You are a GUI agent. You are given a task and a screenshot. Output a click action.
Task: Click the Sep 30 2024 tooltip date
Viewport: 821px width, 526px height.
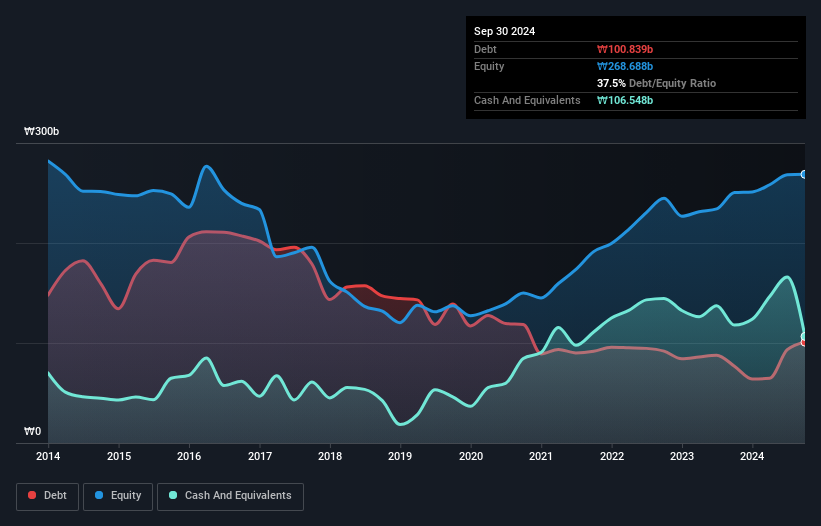click(504, 31)
